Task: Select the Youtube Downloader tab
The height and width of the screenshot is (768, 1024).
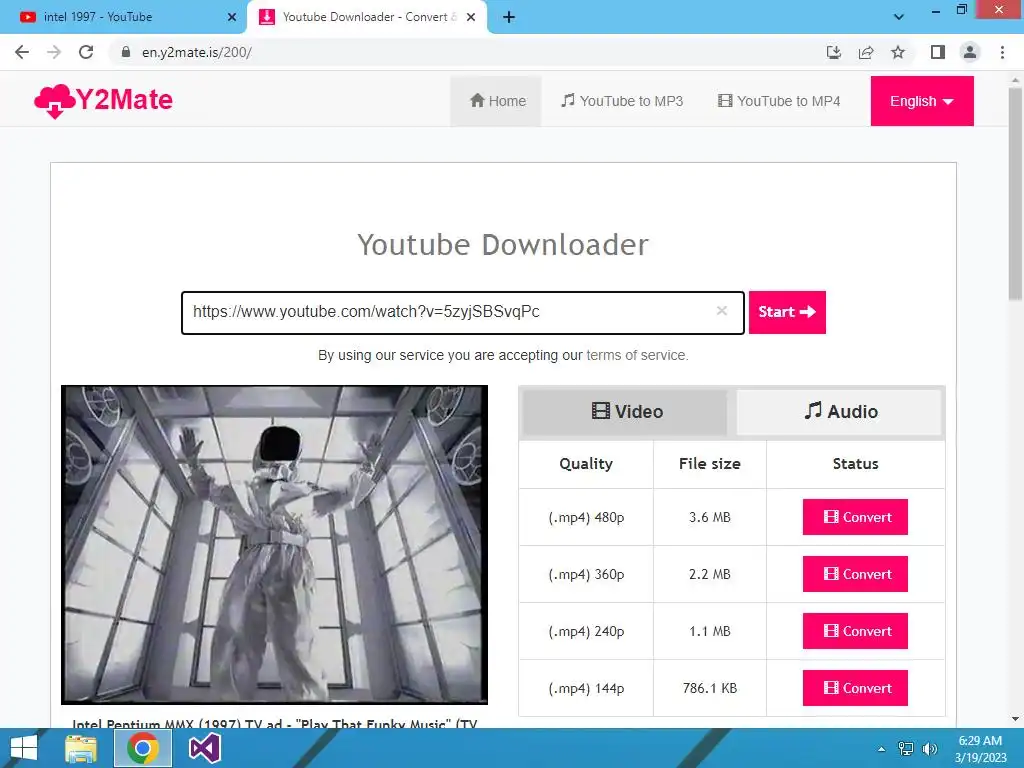Action: 369,17
